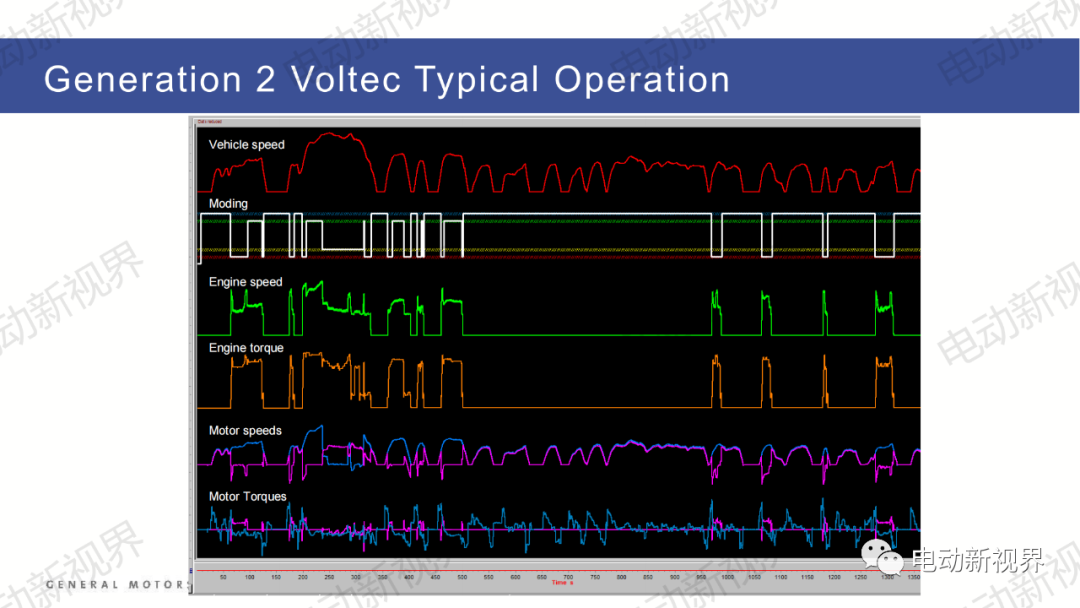Click the 1100 tick on the time axis

point(780,577)
